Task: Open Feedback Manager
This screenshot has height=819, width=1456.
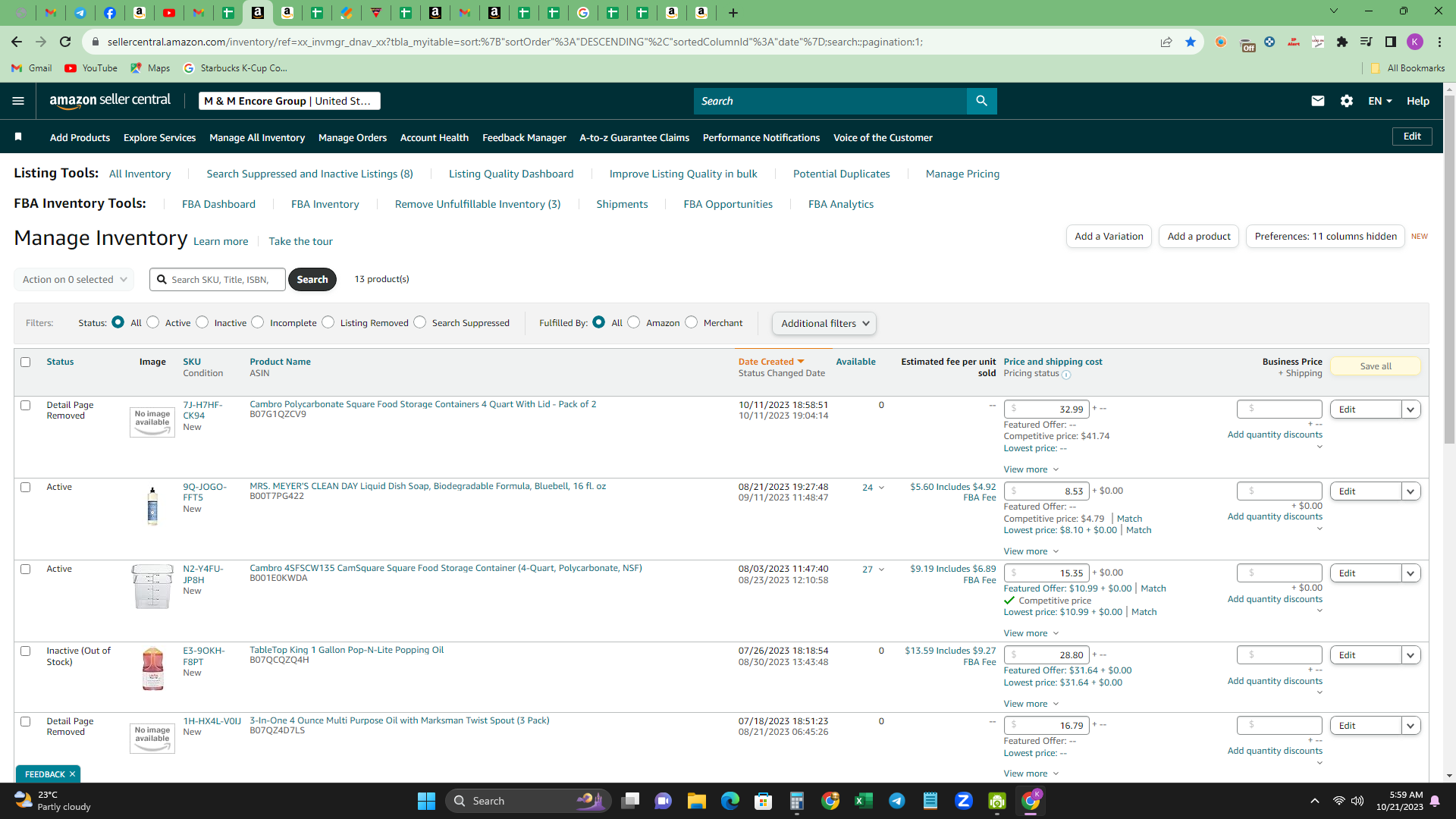Action: coord(524,137)
